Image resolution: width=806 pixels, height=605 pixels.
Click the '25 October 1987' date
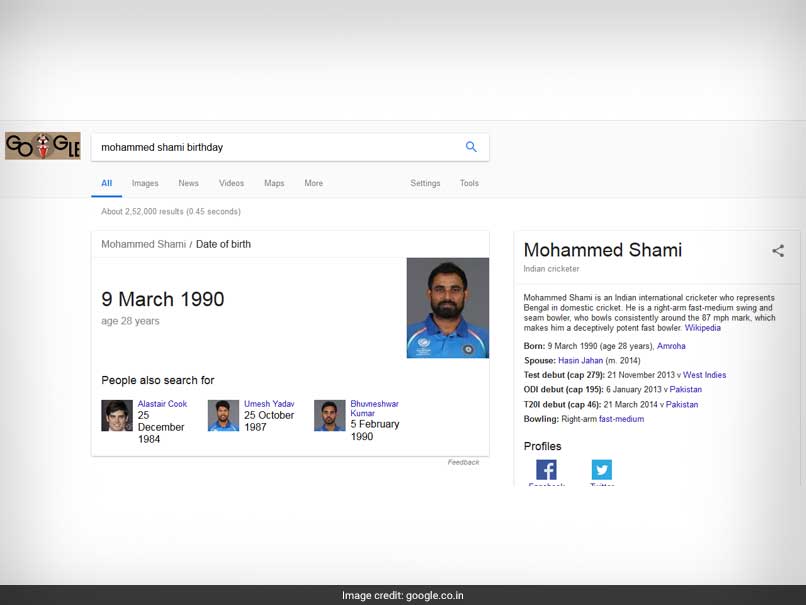tap(269, 421)
